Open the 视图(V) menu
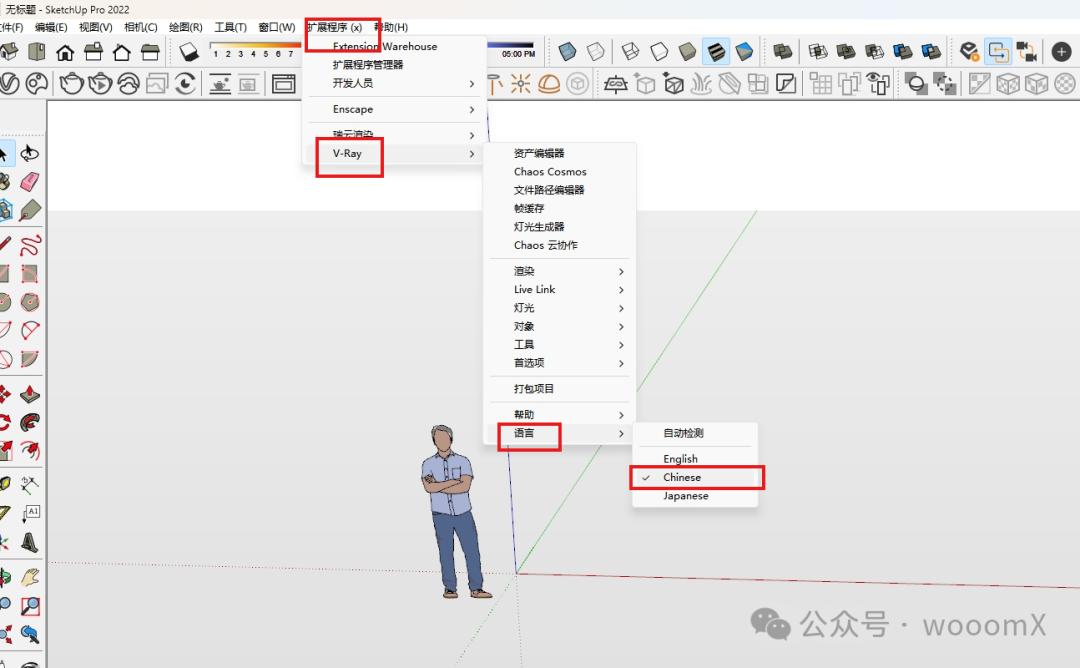The height and width of the screenshot is (668, 1080). (96, 27)
